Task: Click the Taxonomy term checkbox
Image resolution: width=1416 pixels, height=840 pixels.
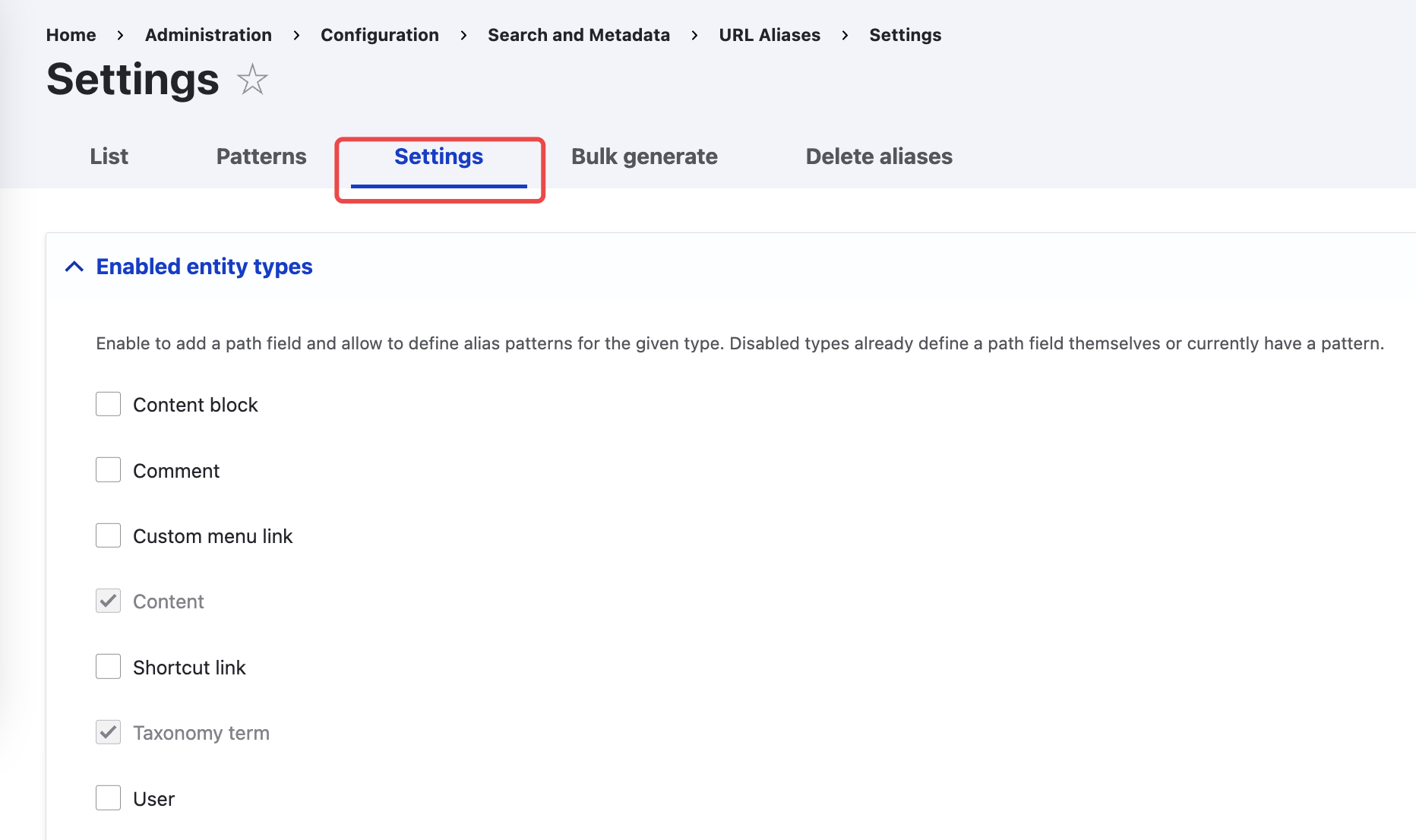Action: tap(109, 732)
